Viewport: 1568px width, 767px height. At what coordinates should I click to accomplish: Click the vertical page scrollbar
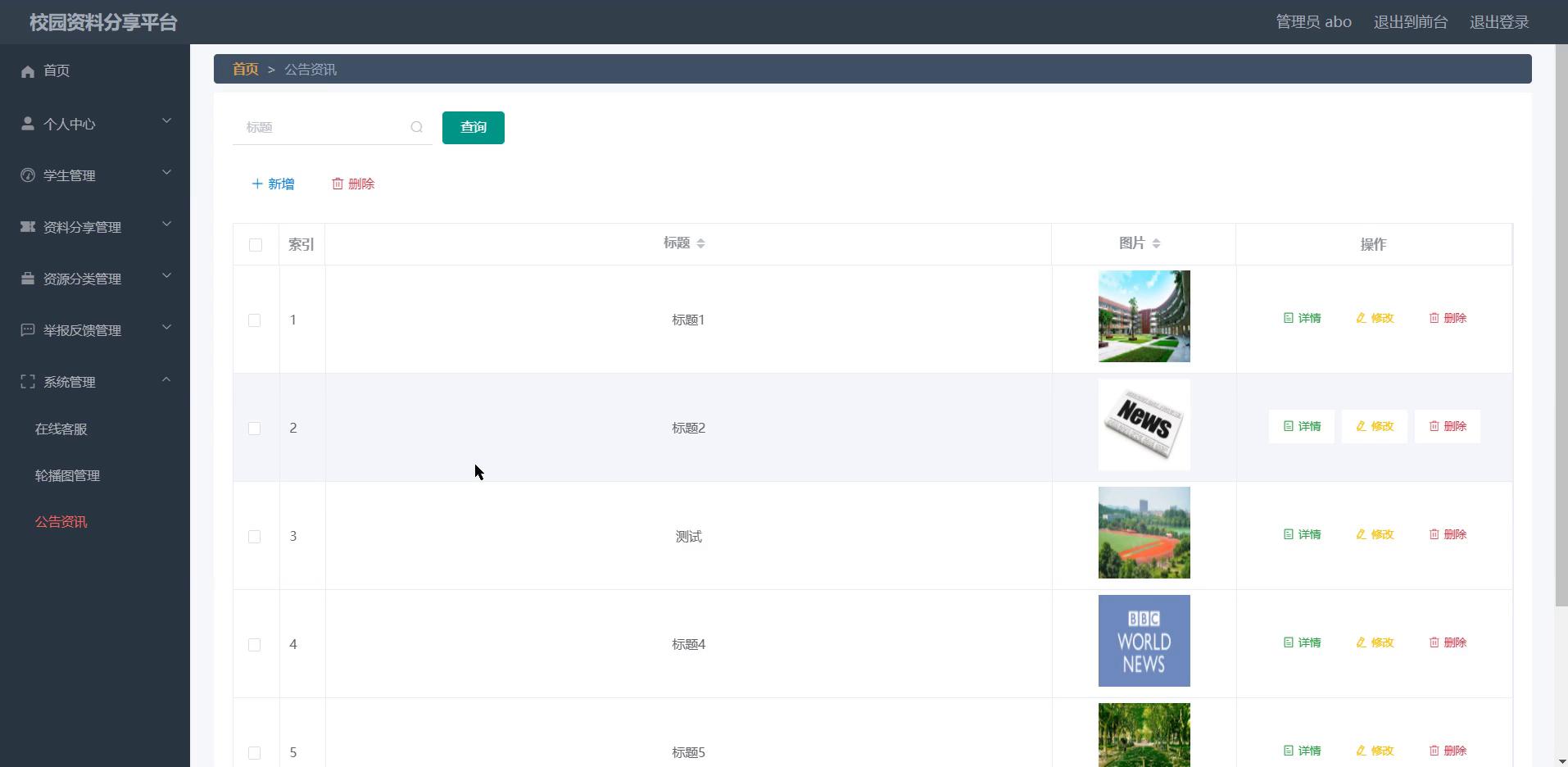point(1561,328)
